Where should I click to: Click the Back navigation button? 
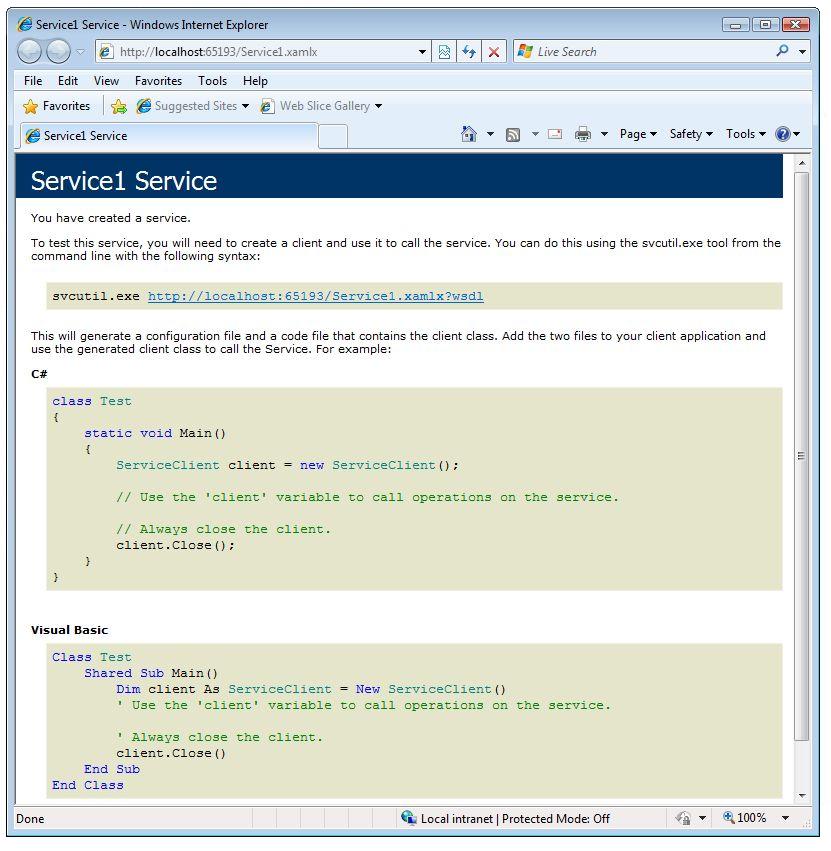click(x=30, y=51)
